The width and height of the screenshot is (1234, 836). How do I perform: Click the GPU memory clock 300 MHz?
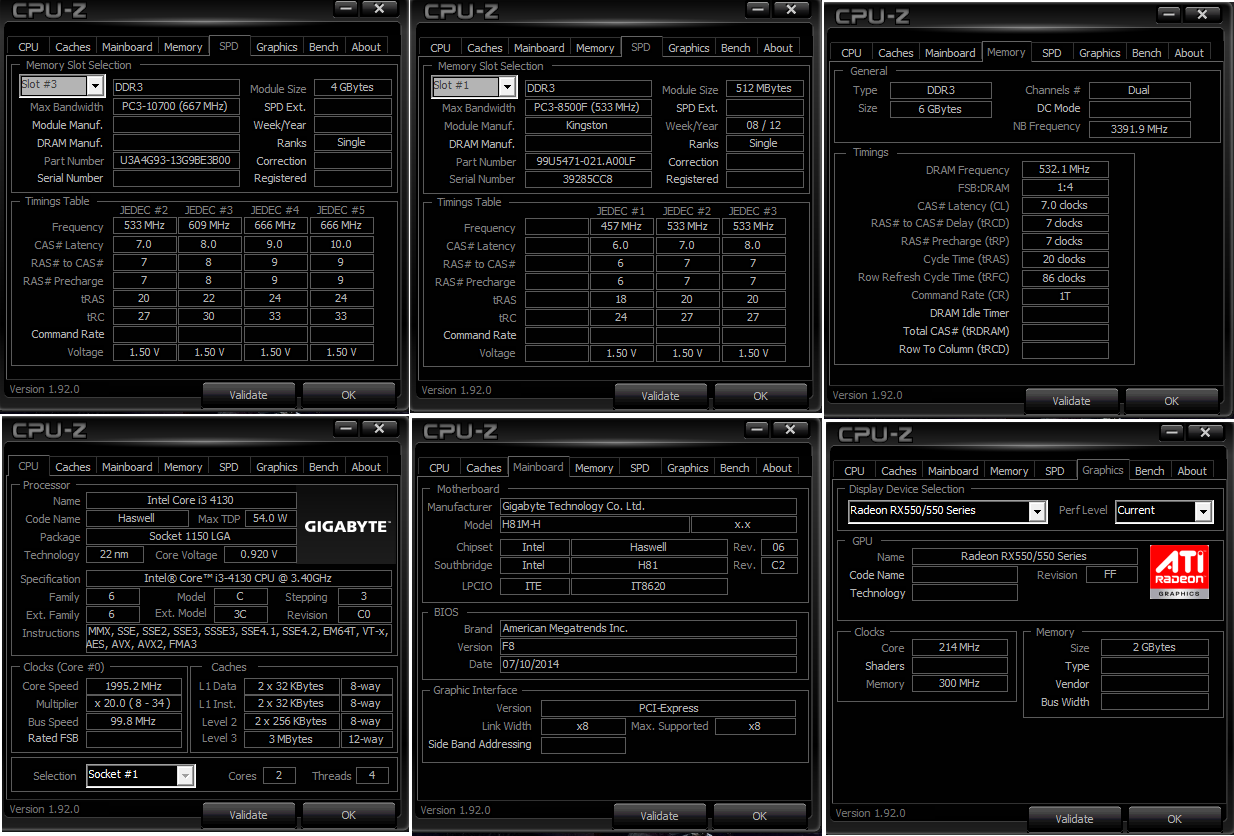959,684
